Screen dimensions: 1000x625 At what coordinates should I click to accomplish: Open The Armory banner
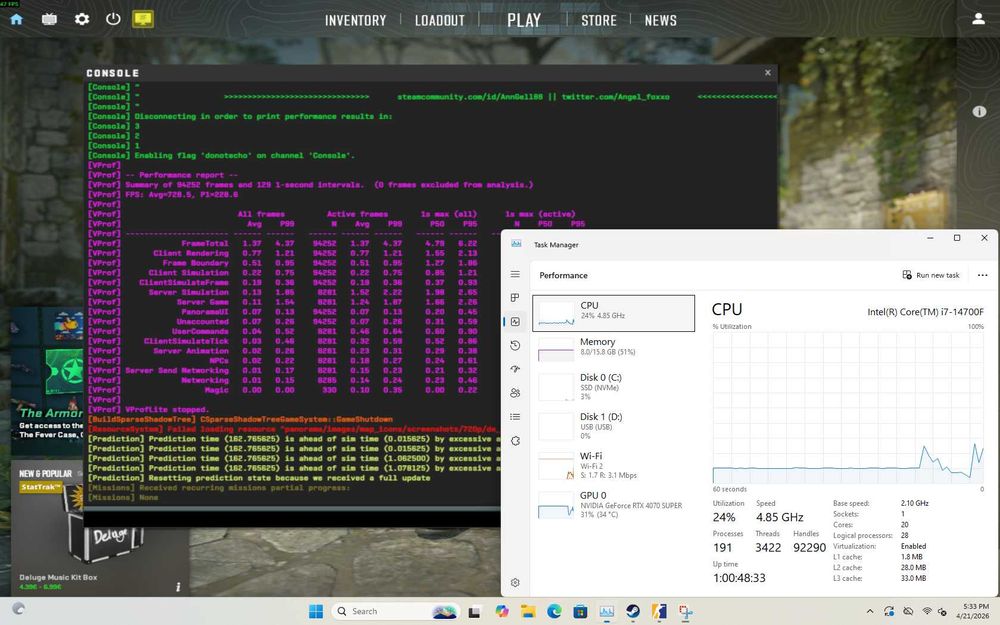[47, 383]
